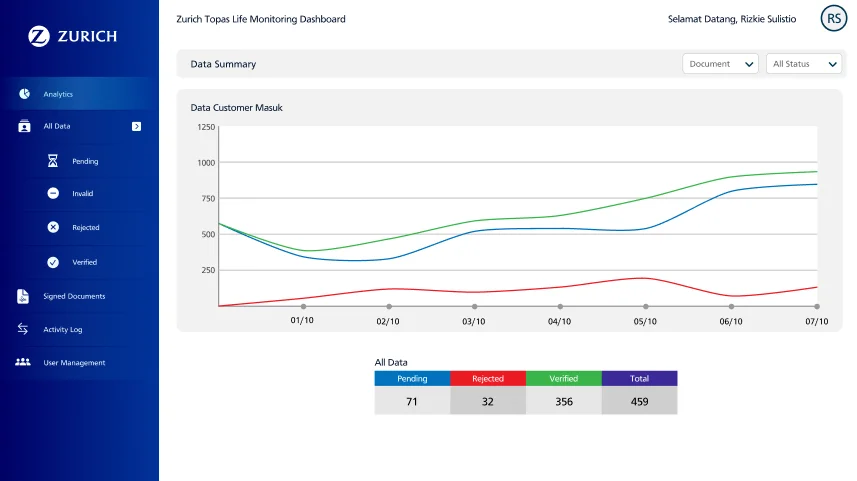Open the All Status dropdown
The width and height of the screenshot is (857, 481).
click(804, 64)
